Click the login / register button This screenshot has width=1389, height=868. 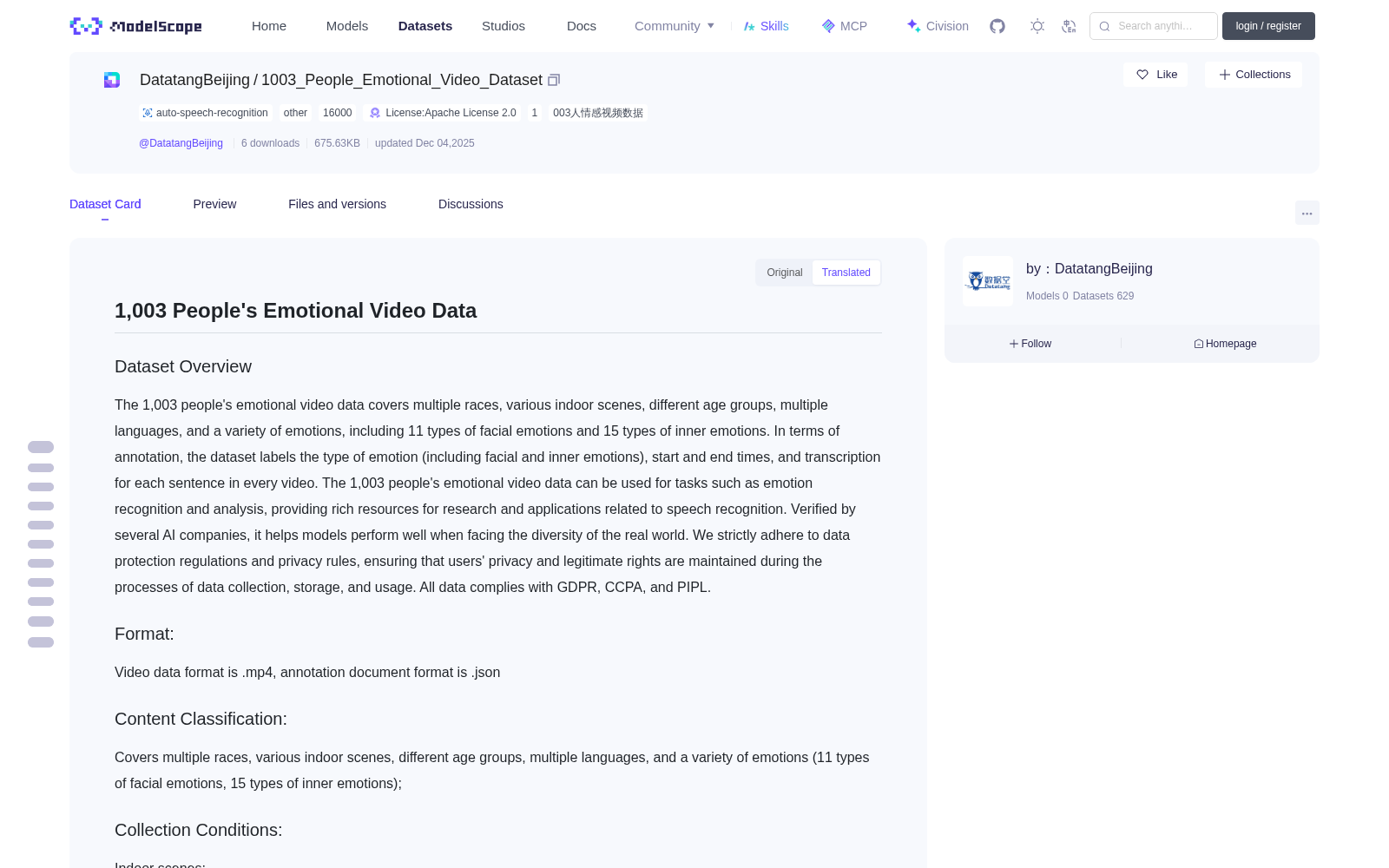pyautogui.click(x=1268, y=26)
